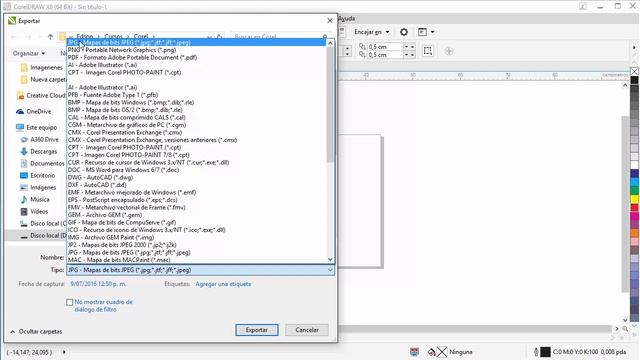Click the color proofing status icon
Screen dimensions: 640x360
414,352
